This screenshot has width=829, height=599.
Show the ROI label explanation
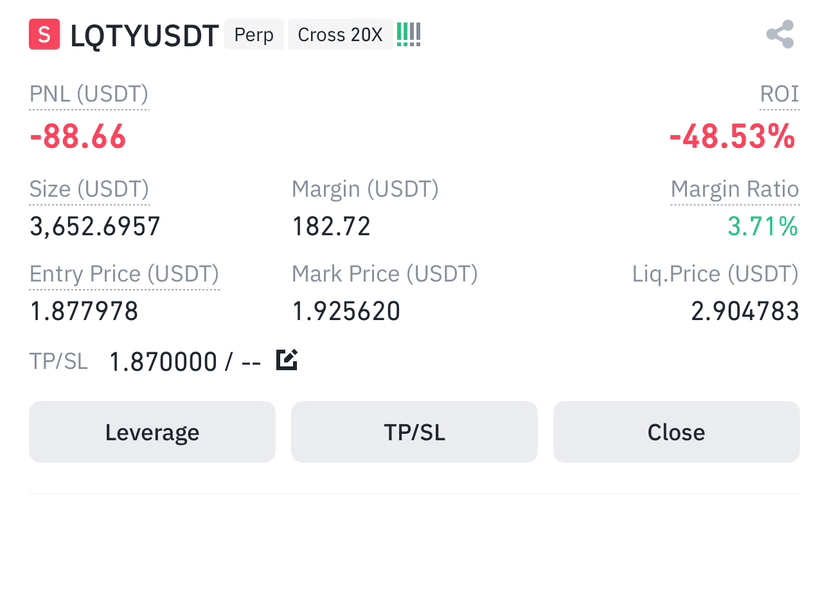pyautogui.click(x=779, y=94)
